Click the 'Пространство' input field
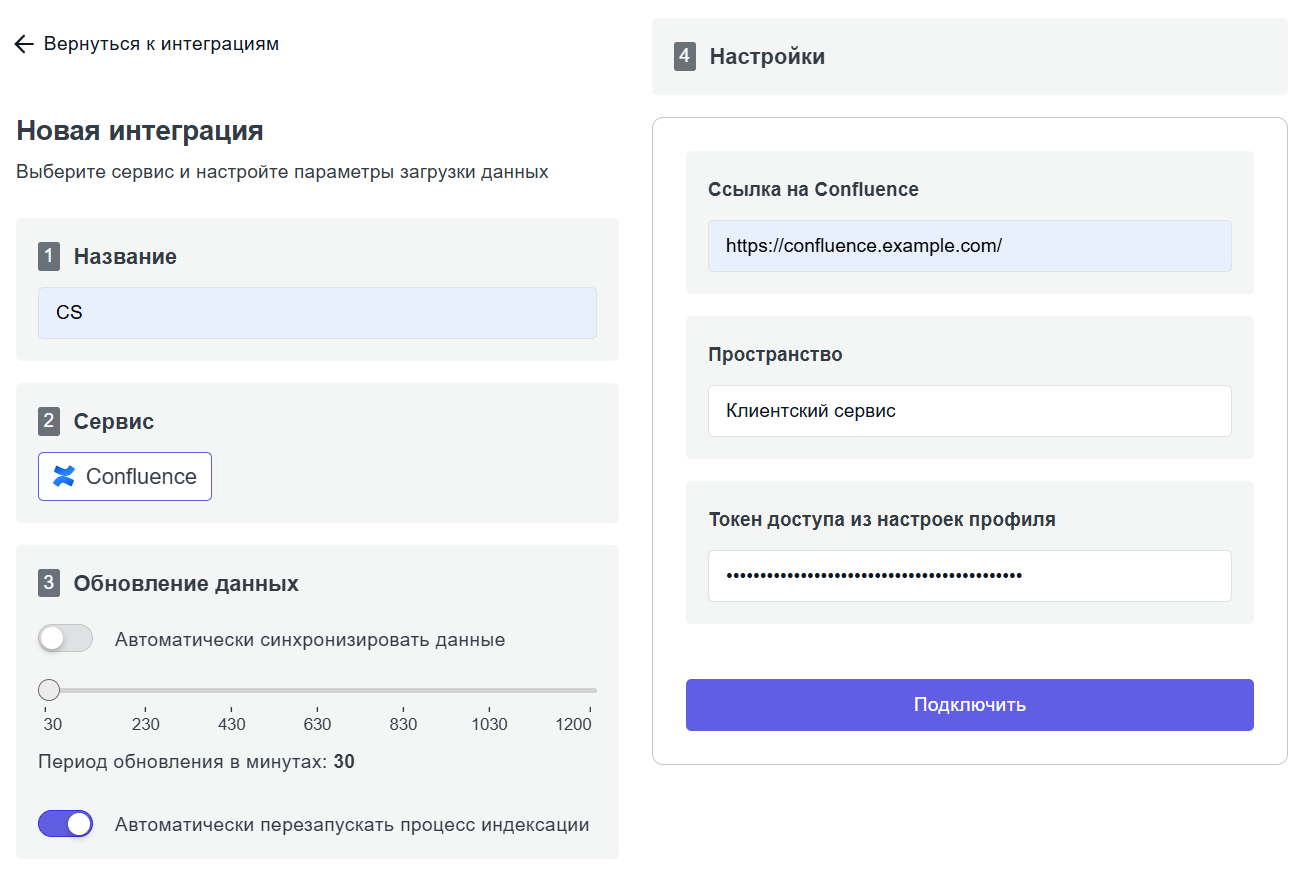The width and height of the screenshot is (1300, 873). pyautogui.click(x=970, y=411)
